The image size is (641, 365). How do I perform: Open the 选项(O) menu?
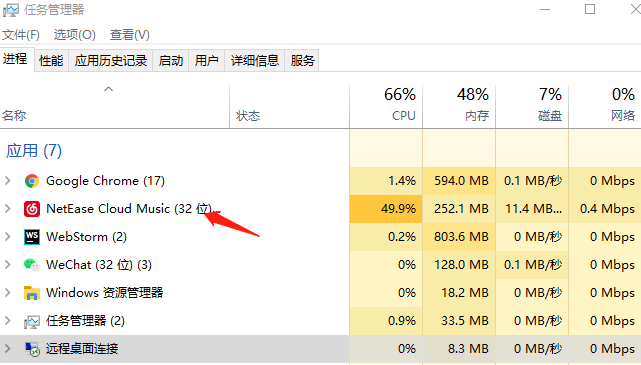coord(74,35)
